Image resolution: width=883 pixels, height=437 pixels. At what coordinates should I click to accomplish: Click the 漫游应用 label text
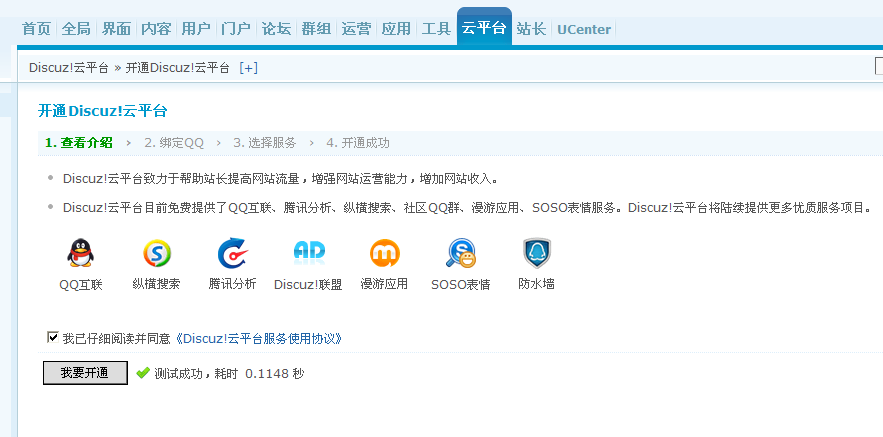[384, 284]
